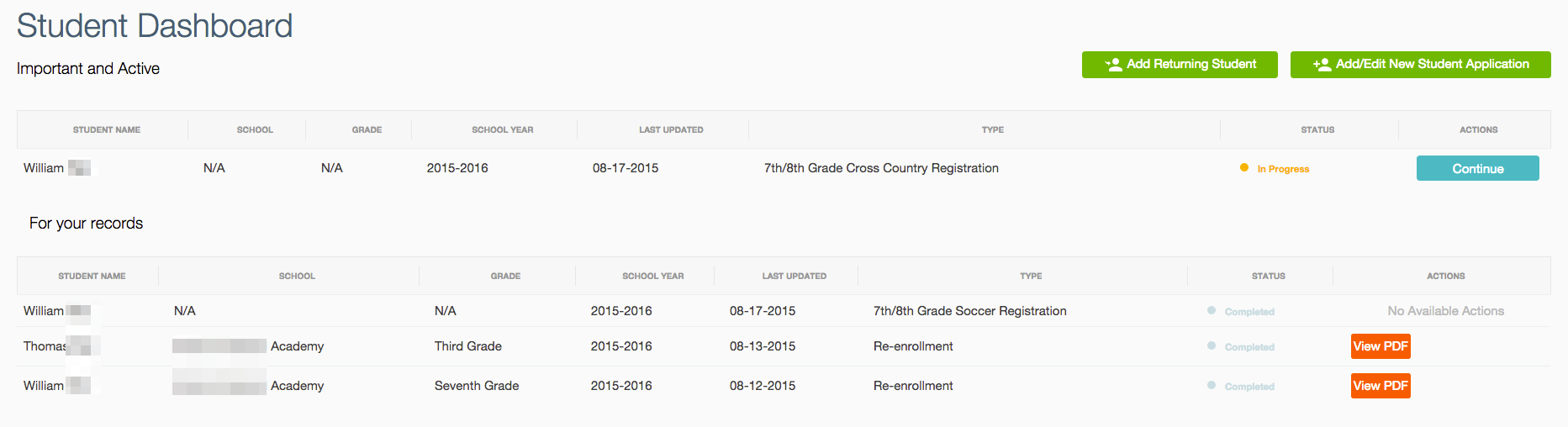
Task: Click the Status header in the top table
Action: (1317, 129)
